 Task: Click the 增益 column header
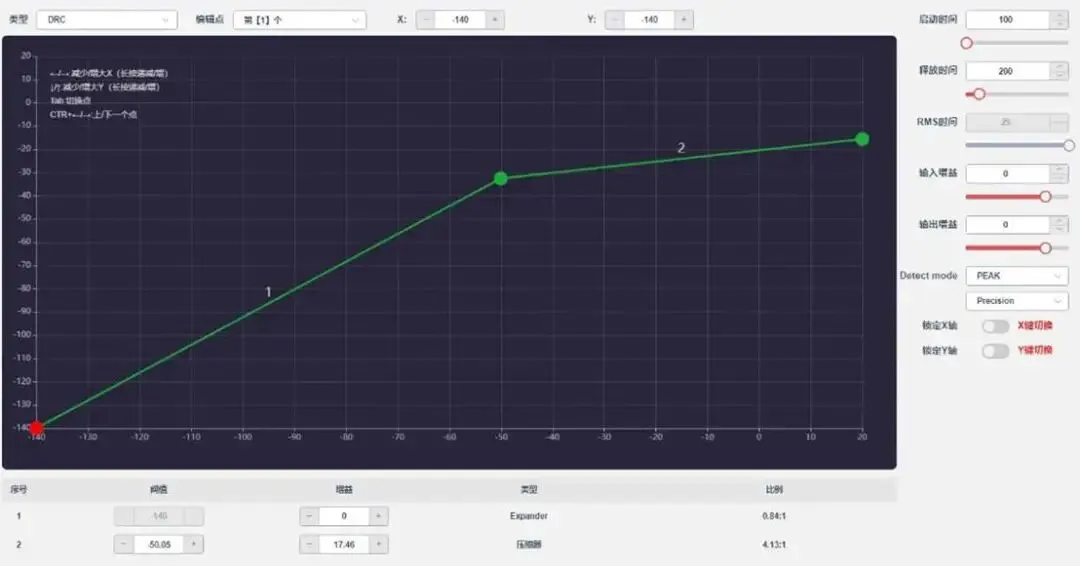click(344, 490)
